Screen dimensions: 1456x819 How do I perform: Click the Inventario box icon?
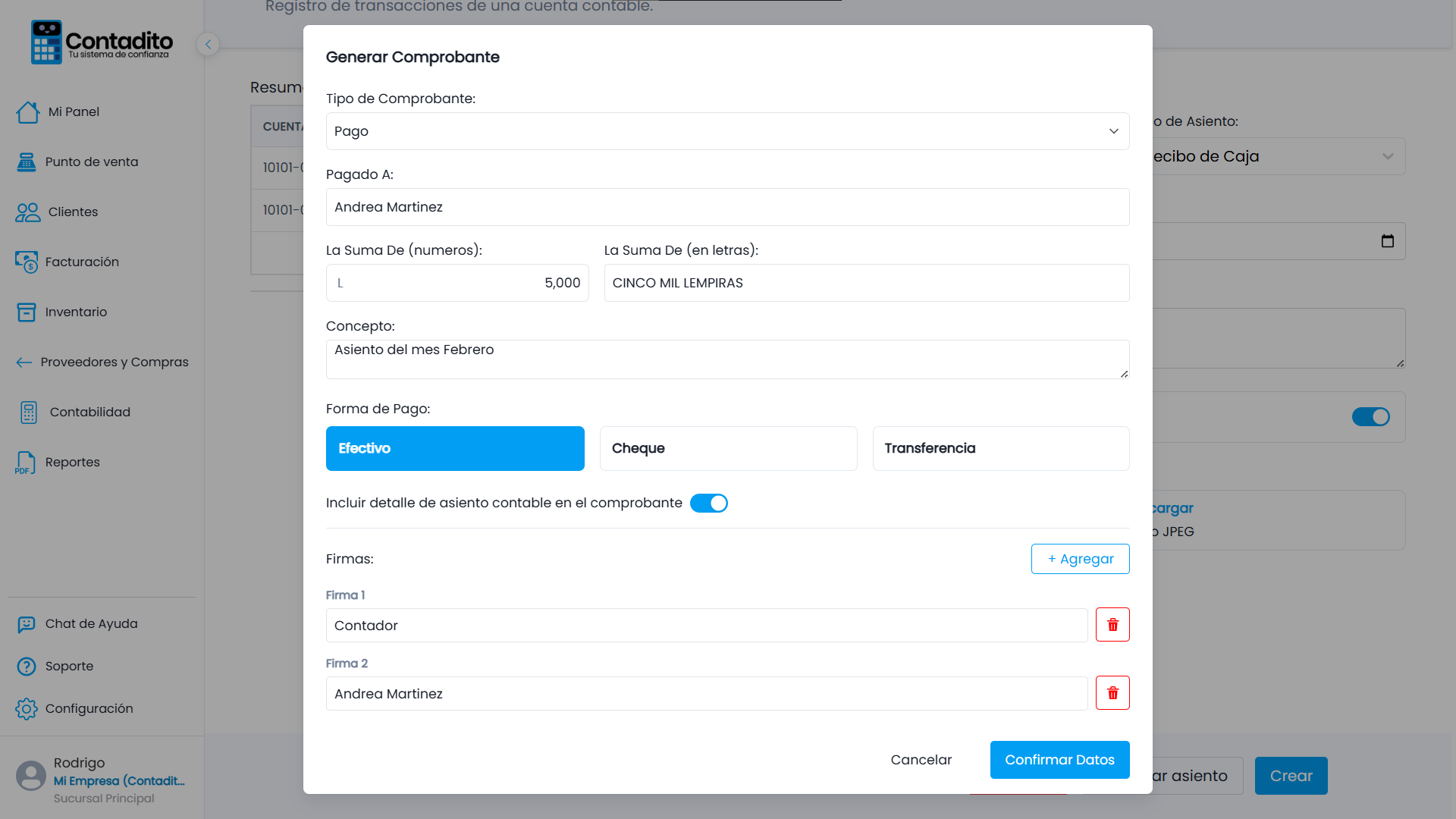coord(27,312)
